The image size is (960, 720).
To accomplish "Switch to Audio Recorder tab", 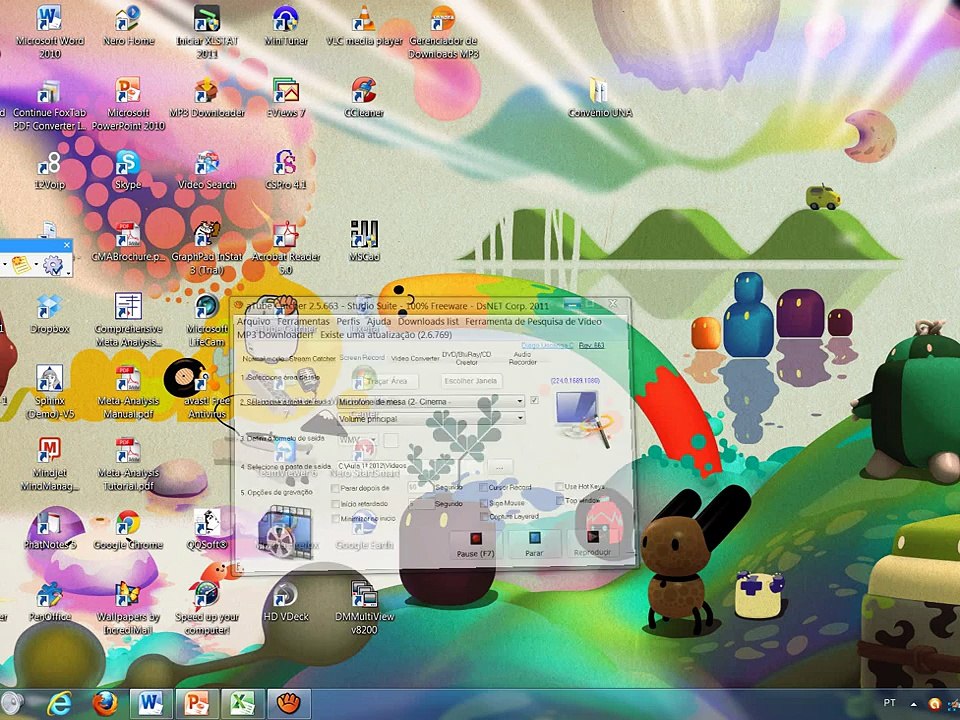I will pyautogui.click(x=522, y=358).
